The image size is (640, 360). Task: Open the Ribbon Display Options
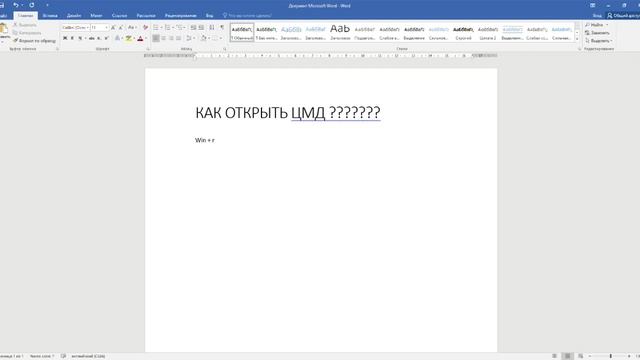pos(593,5)
